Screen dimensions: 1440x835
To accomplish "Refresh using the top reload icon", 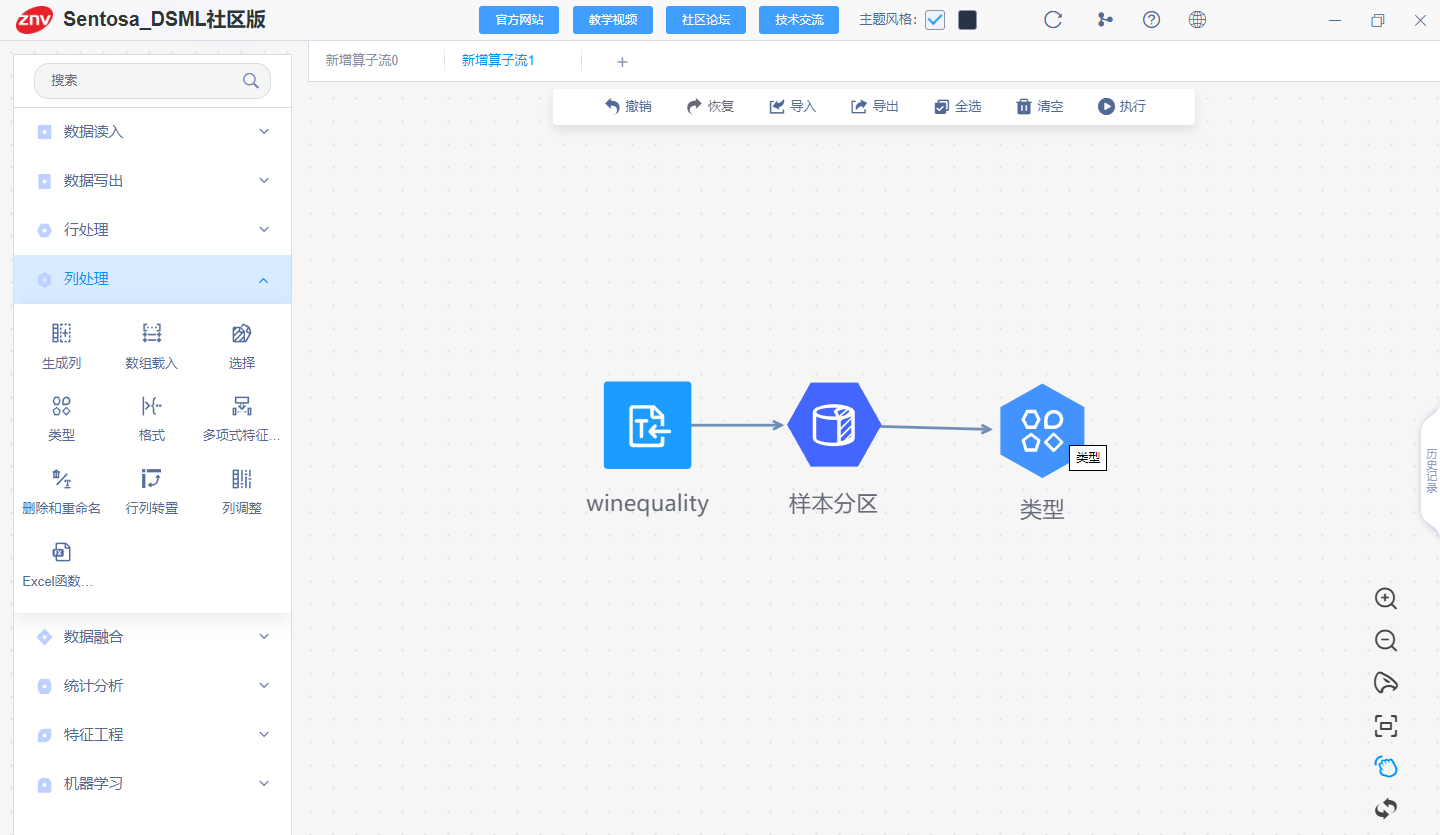I will click(1053, 19).
